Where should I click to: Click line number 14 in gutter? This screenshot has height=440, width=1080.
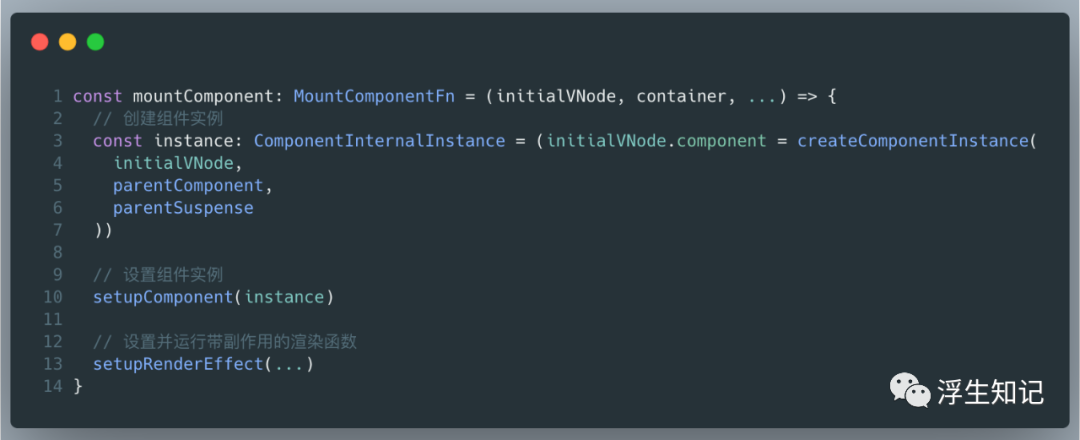point(54,386)
